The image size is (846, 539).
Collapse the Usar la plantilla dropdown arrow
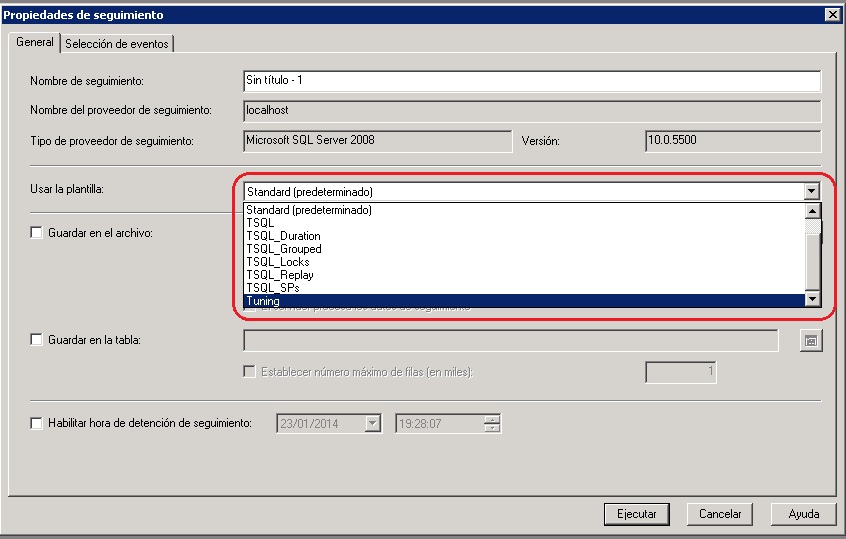[x=811, y=191]
